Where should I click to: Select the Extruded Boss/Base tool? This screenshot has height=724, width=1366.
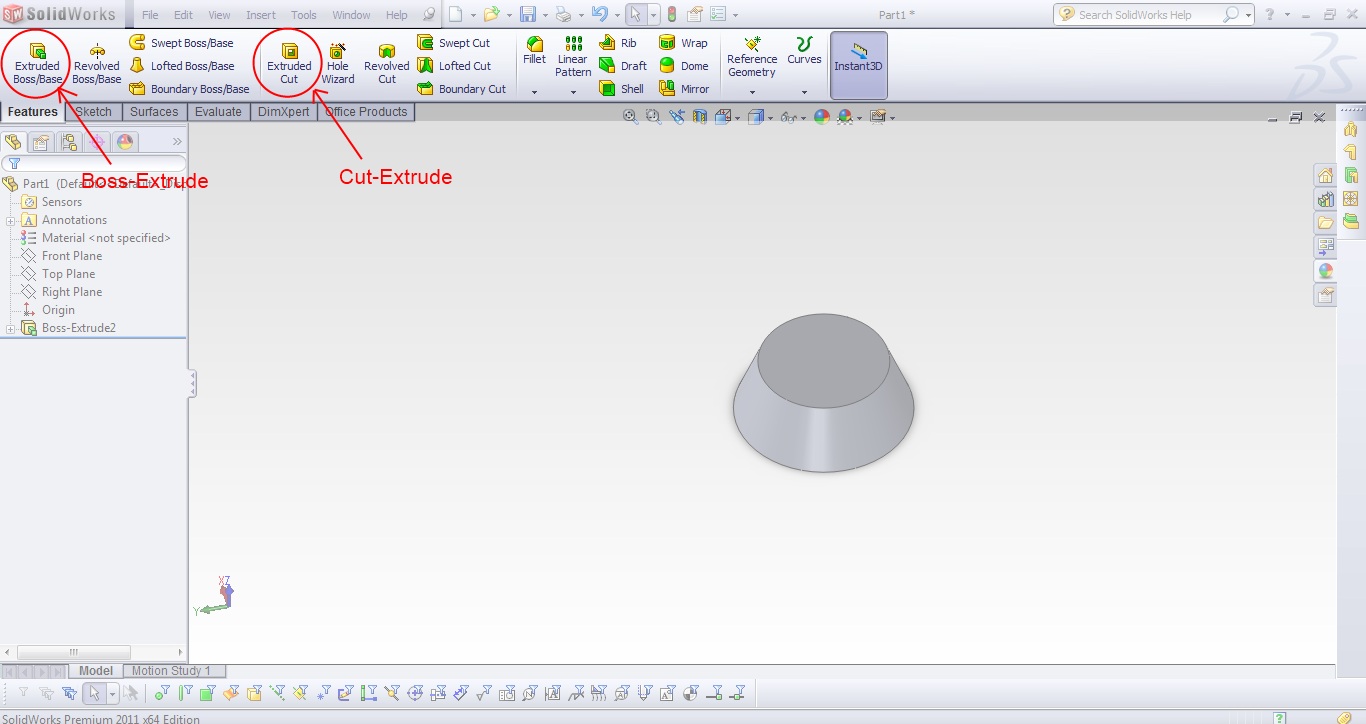tap(36, 62)
